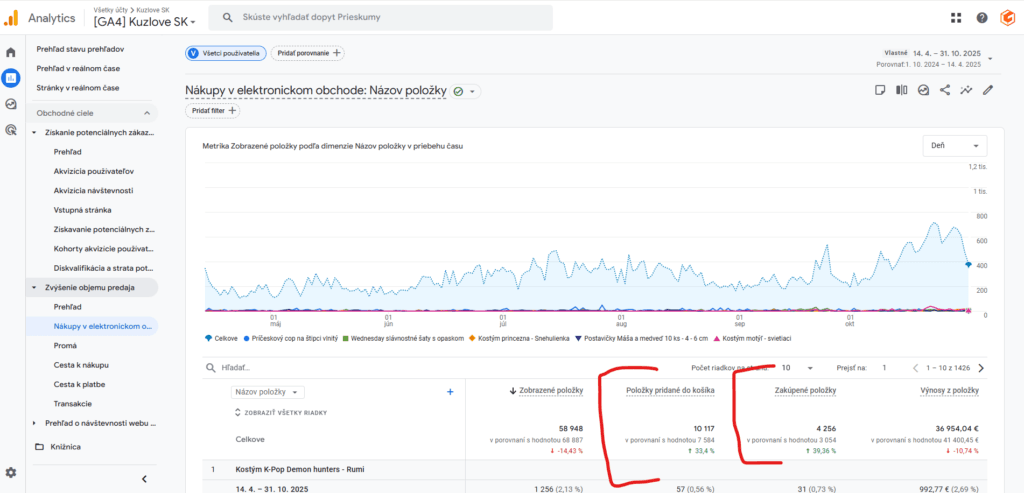Viewport: 1024px width, 493px height.
Task: Open the Google apps grid icon
Action: [x=956, y=18]
